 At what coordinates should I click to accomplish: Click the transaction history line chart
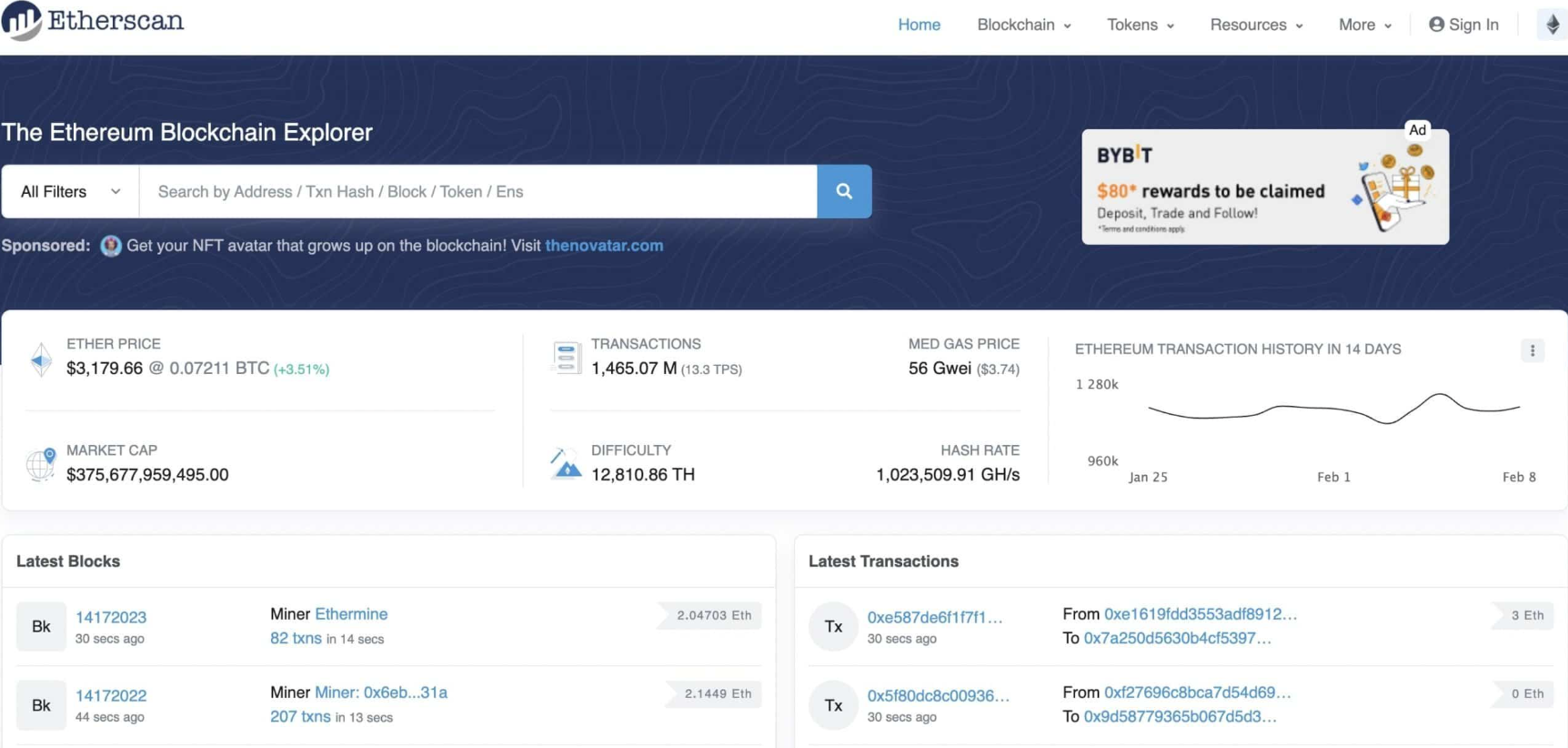(x=1334, y=409)
